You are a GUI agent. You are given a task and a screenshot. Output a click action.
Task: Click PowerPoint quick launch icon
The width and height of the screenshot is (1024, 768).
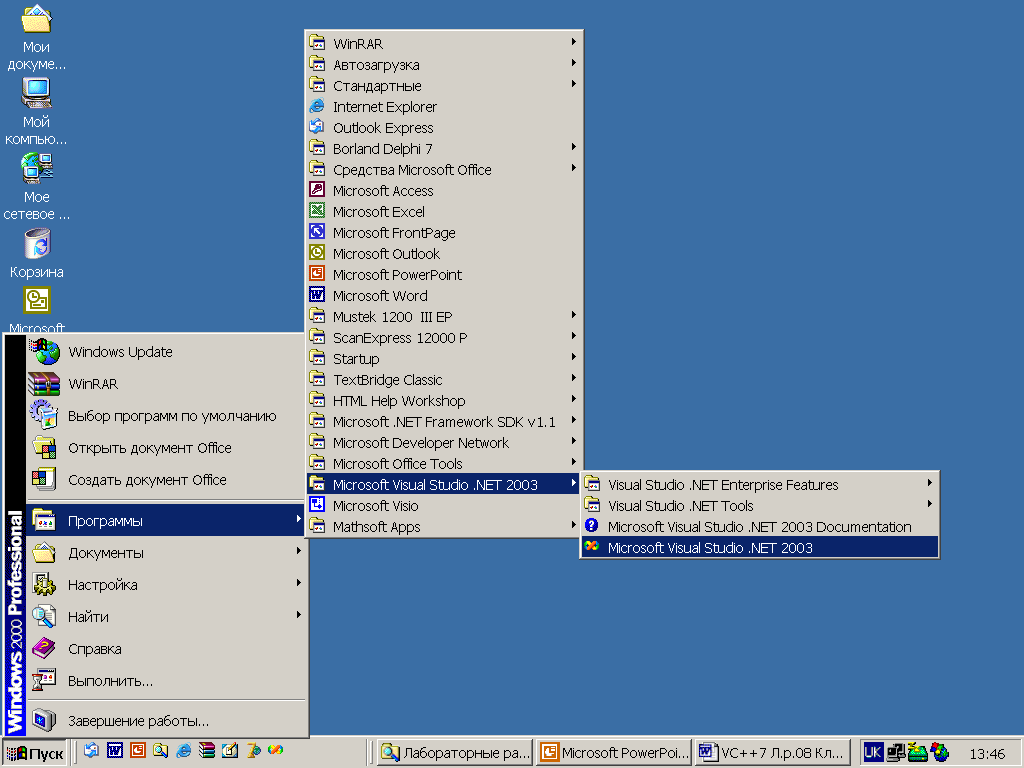tap(137, 751)
